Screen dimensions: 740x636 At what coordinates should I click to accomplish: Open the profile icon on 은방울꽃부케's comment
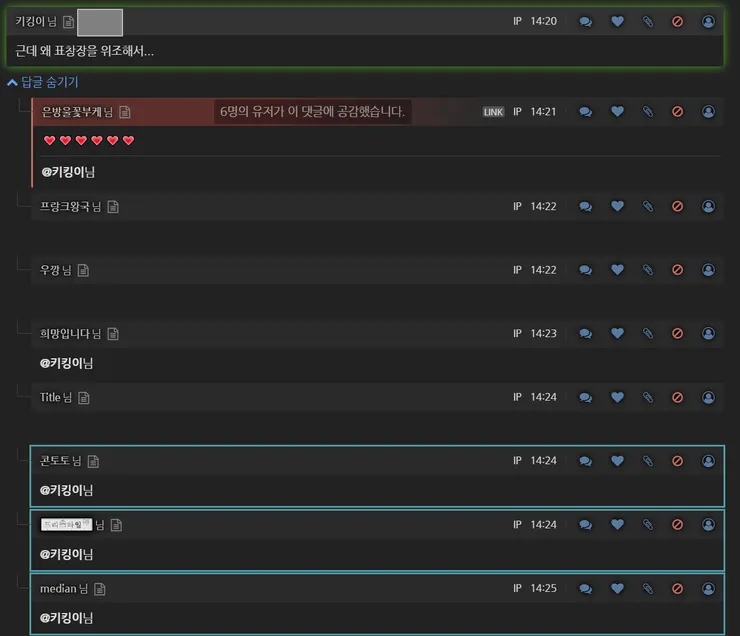708,112
